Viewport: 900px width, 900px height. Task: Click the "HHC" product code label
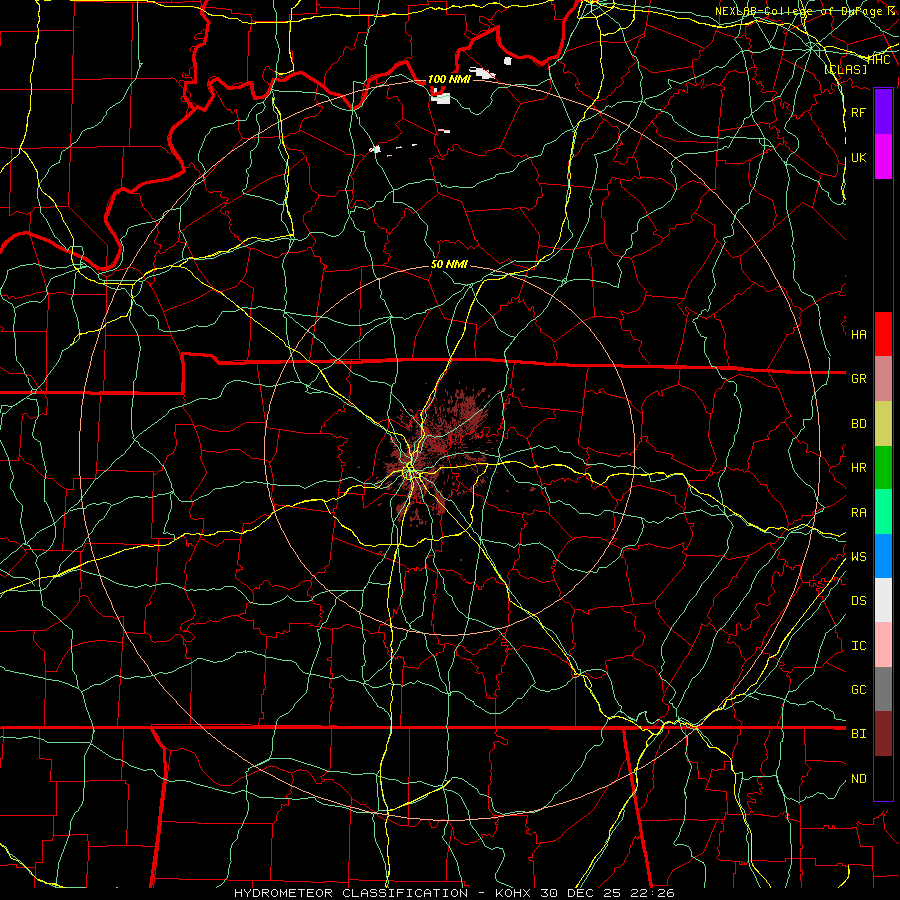tap(879, 60)
